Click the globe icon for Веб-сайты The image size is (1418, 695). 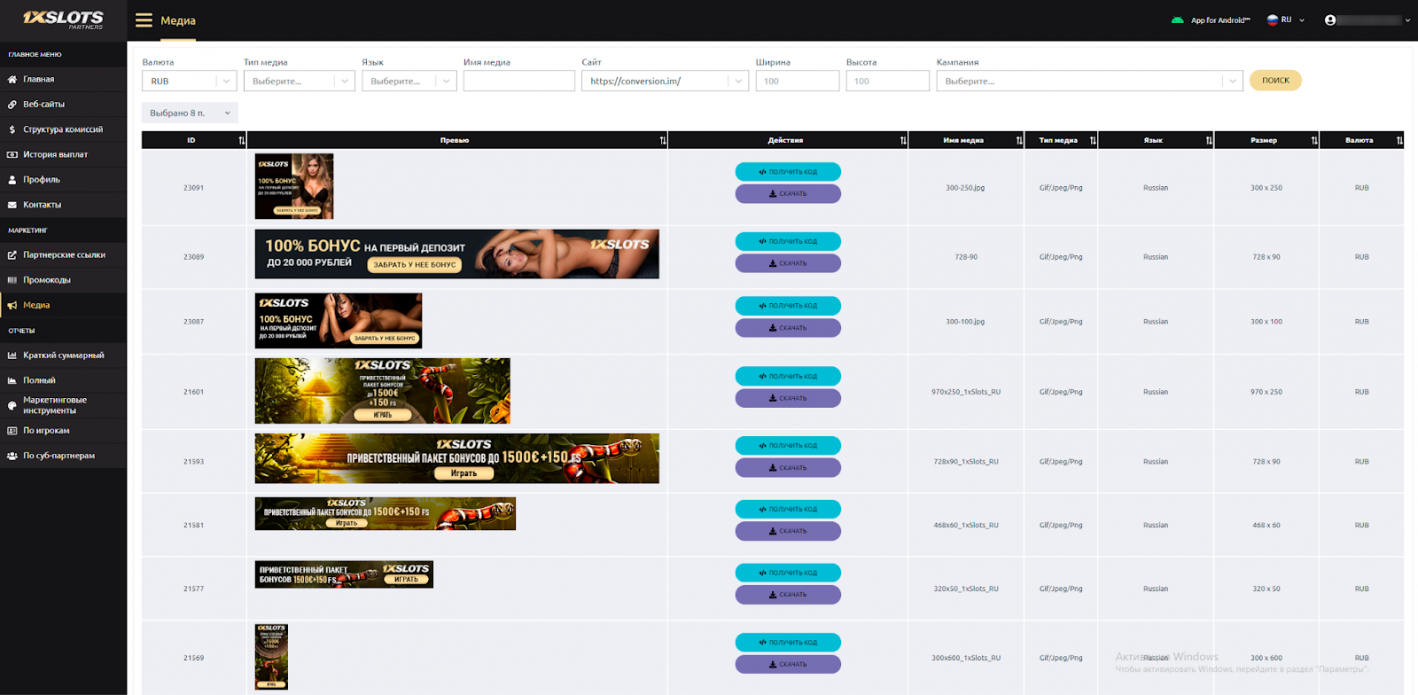(x=12, y=104)
